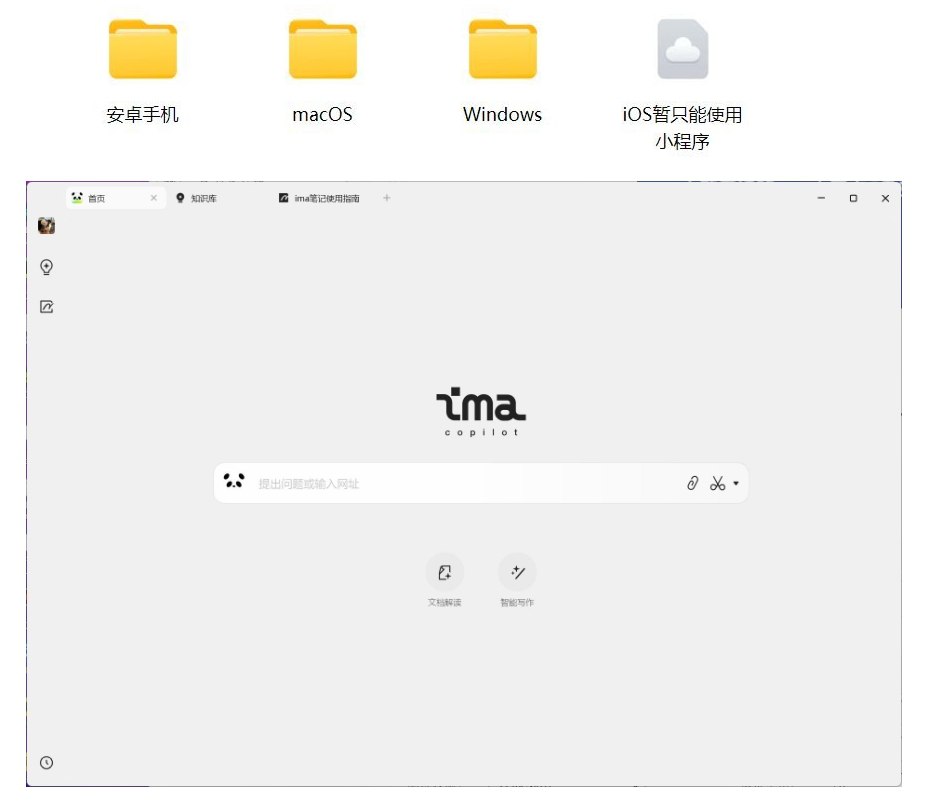Click your avatar at the top of sidebar
This screenshot has height=801, width=928.
point(46,226)
